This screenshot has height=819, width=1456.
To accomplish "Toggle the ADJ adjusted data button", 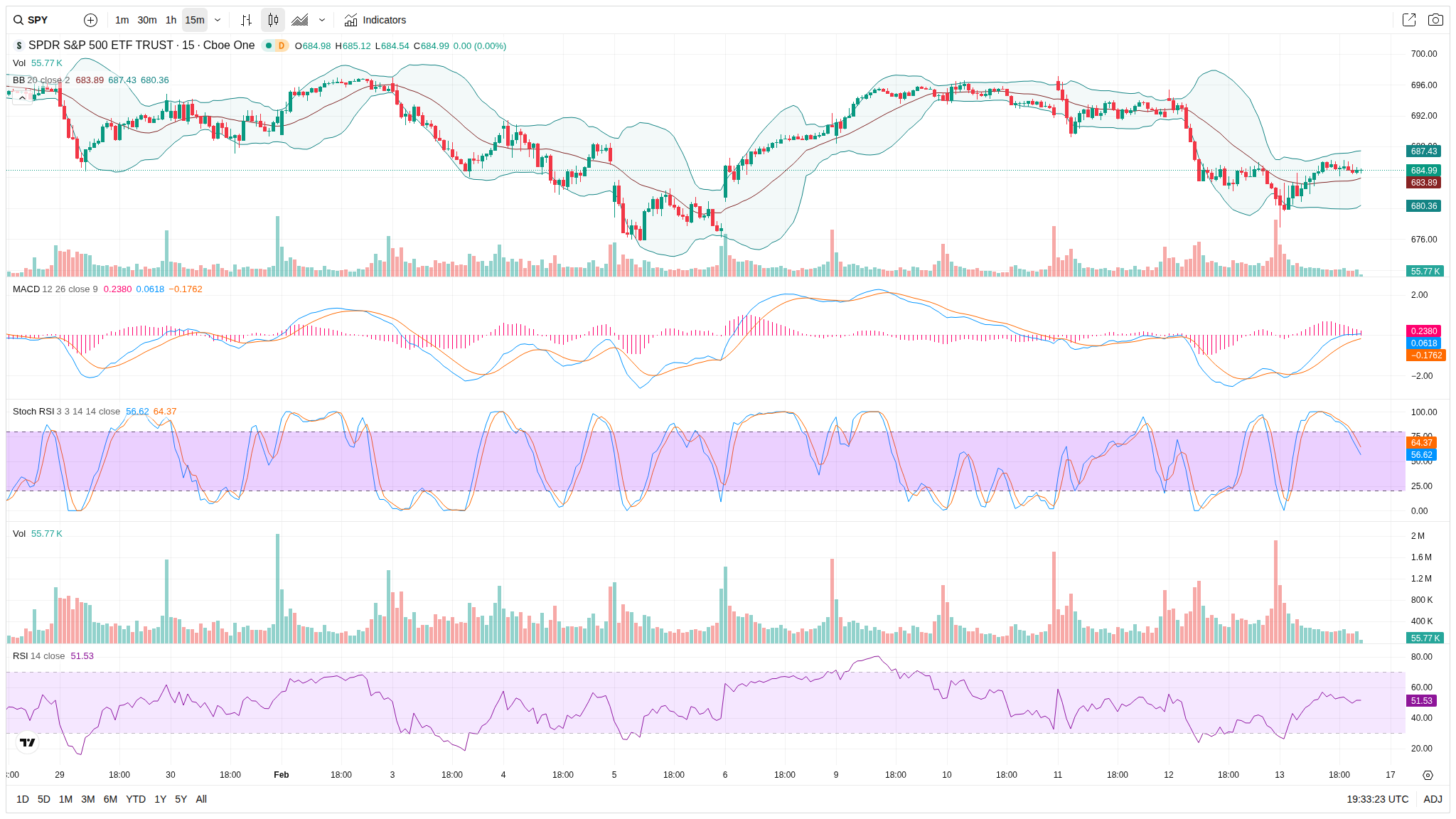I will (1433, 799).
